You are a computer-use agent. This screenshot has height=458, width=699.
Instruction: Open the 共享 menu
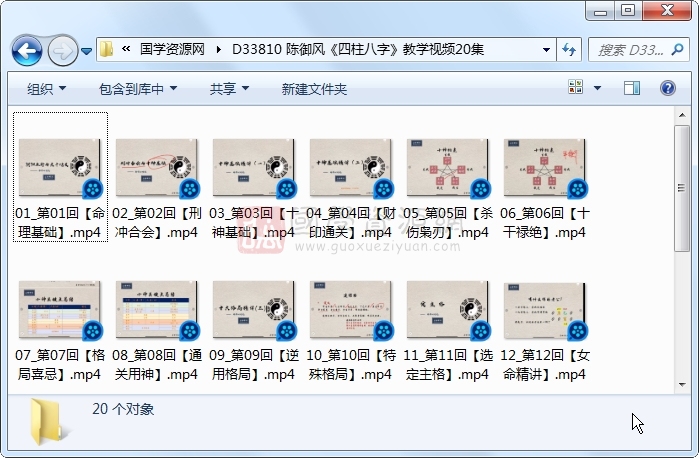coord(229,89)
